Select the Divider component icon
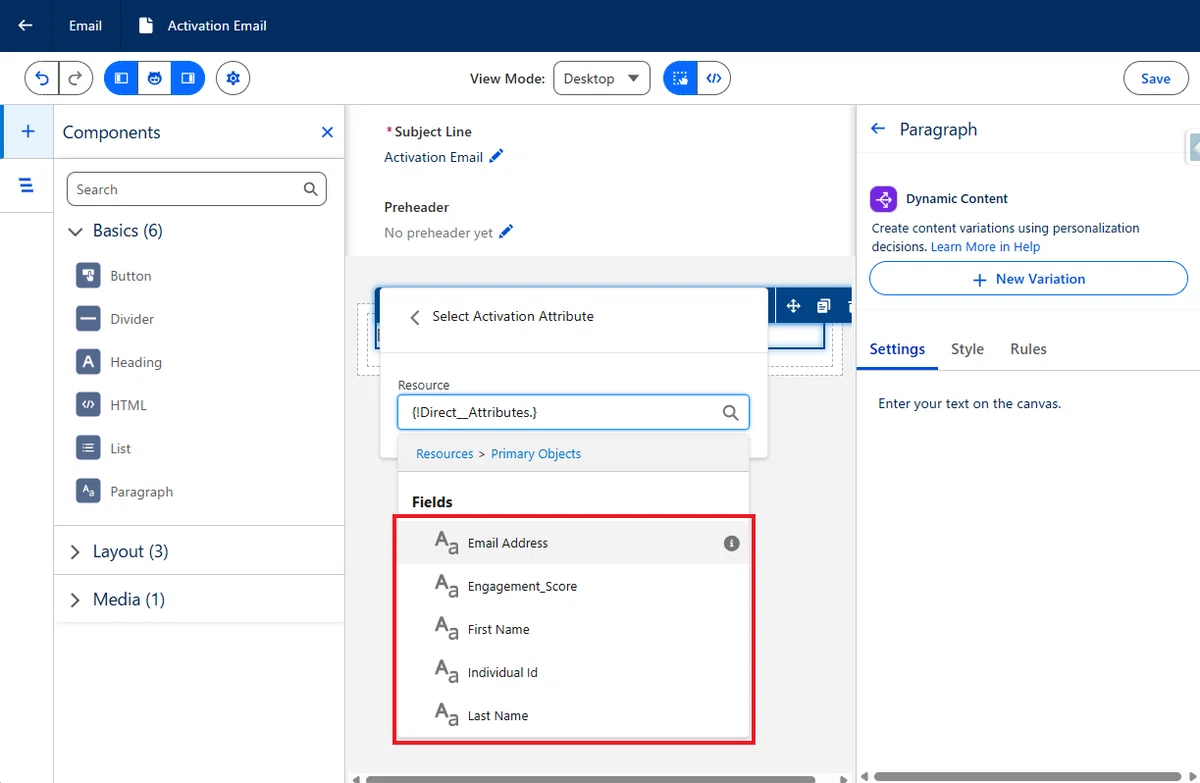 click(88, 318)
